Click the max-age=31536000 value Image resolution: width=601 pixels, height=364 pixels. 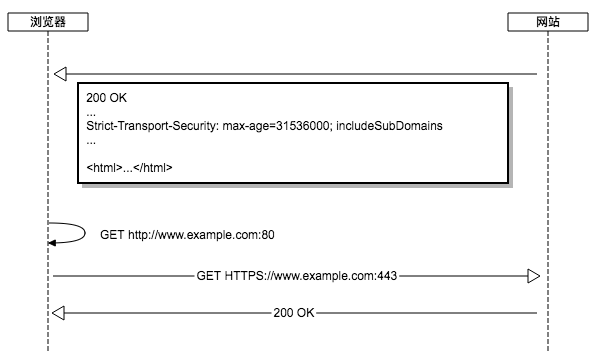[x=277, y=126]
